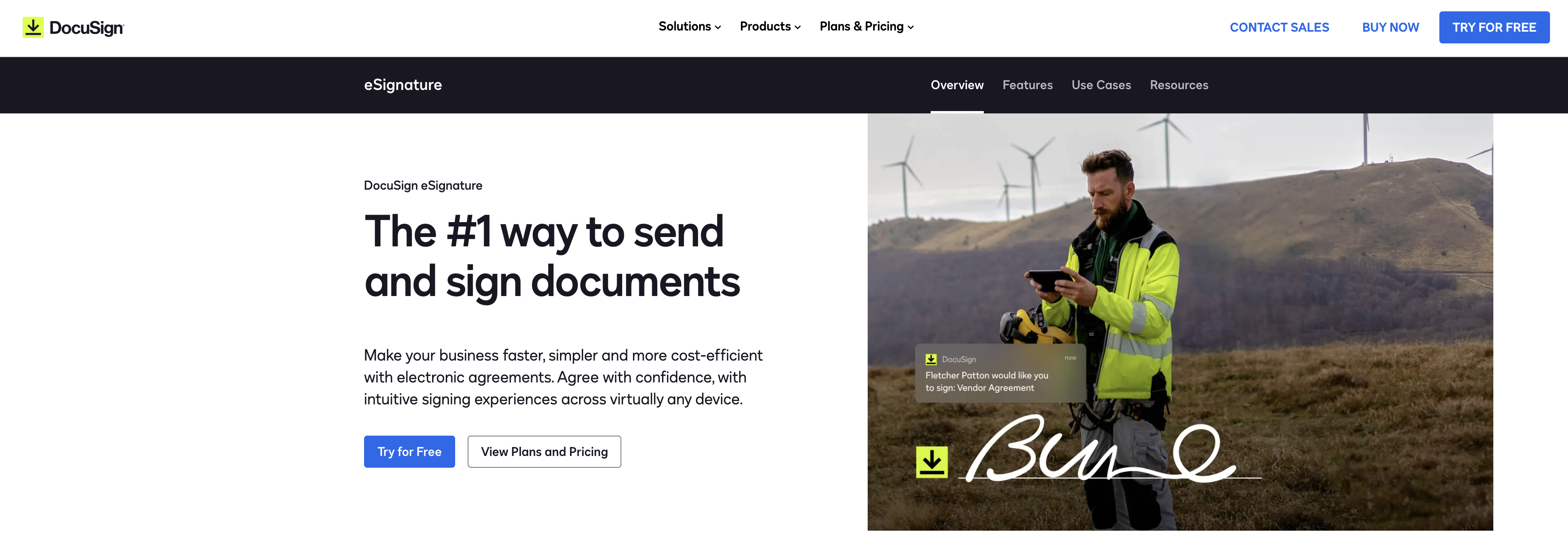Click the TRY FOR FREE header button
The image size is (1568, 560).
tap(1495, 27)
